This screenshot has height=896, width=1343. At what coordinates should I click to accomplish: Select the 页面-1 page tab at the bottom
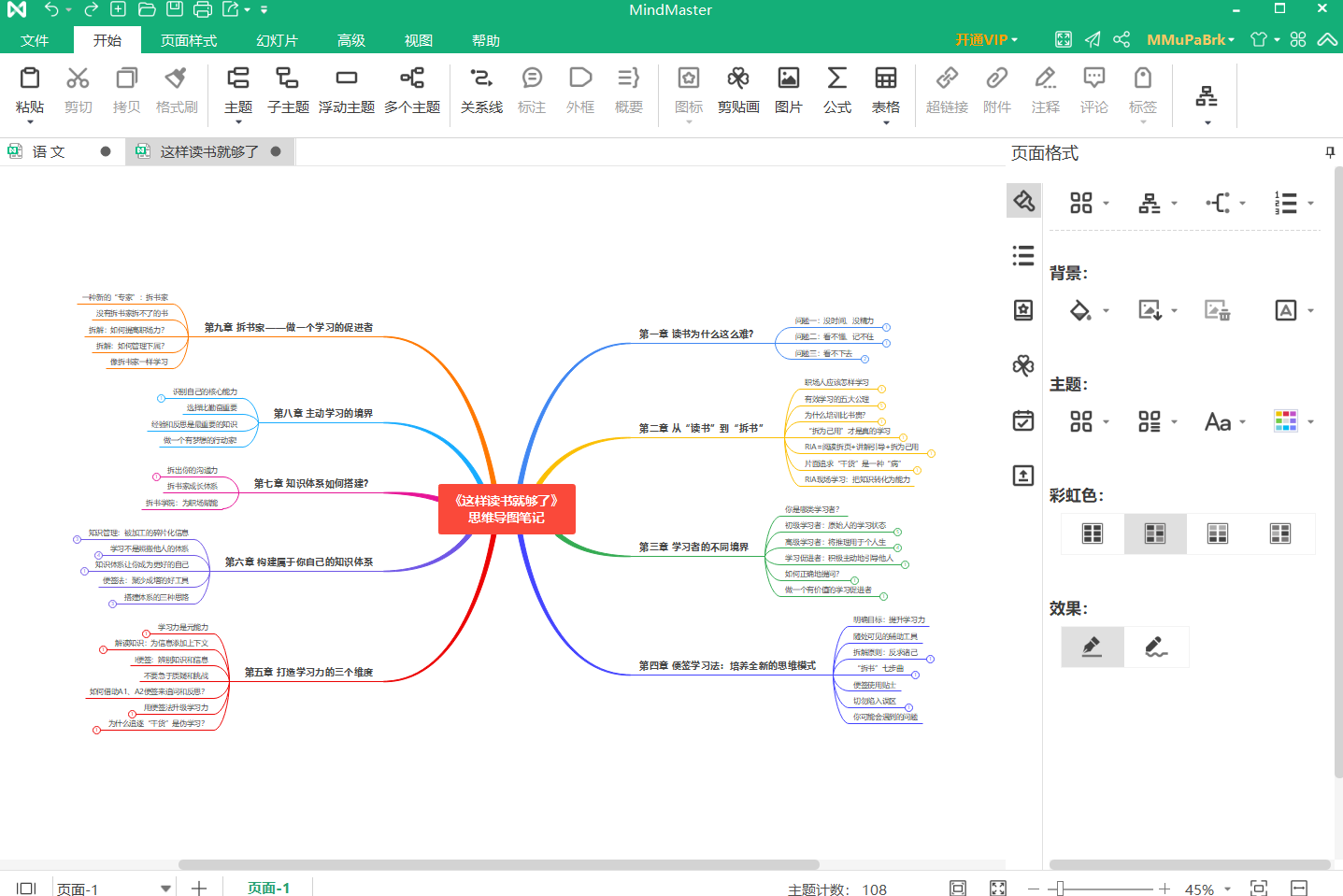tap(269, 889)
